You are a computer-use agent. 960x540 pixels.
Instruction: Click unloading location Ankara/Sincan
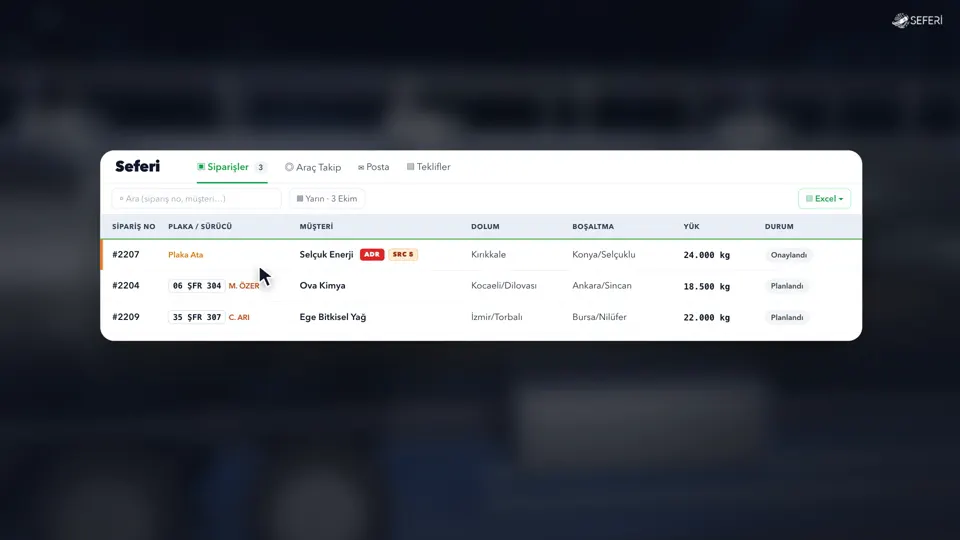(602, 286)
